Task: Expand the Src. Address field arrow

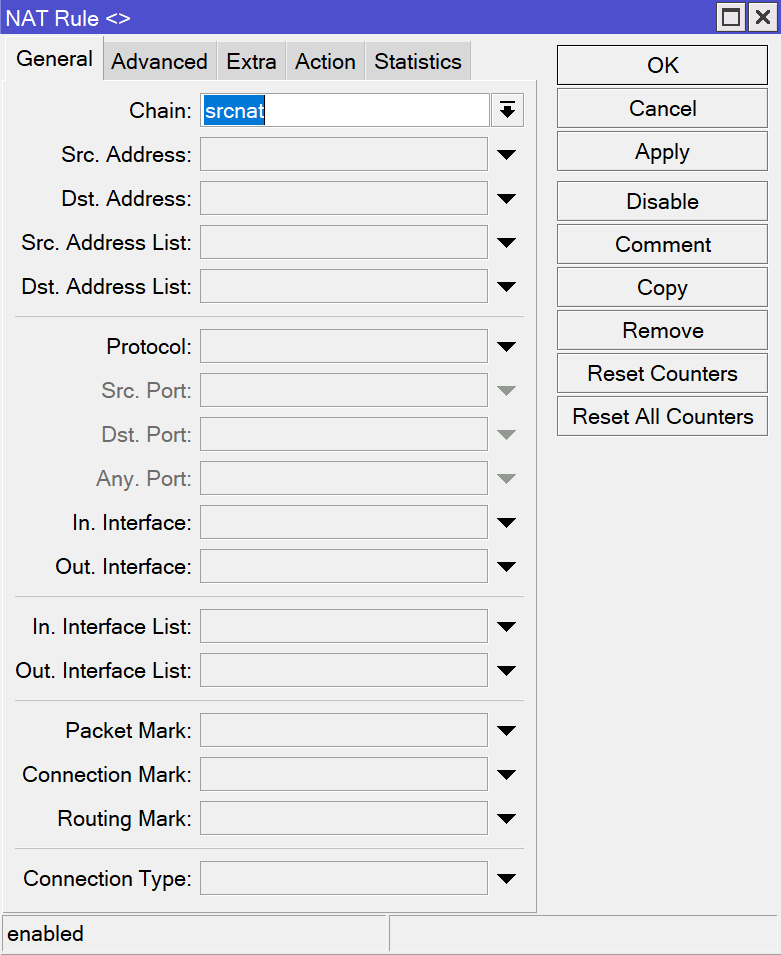Action: pos(506,155)
